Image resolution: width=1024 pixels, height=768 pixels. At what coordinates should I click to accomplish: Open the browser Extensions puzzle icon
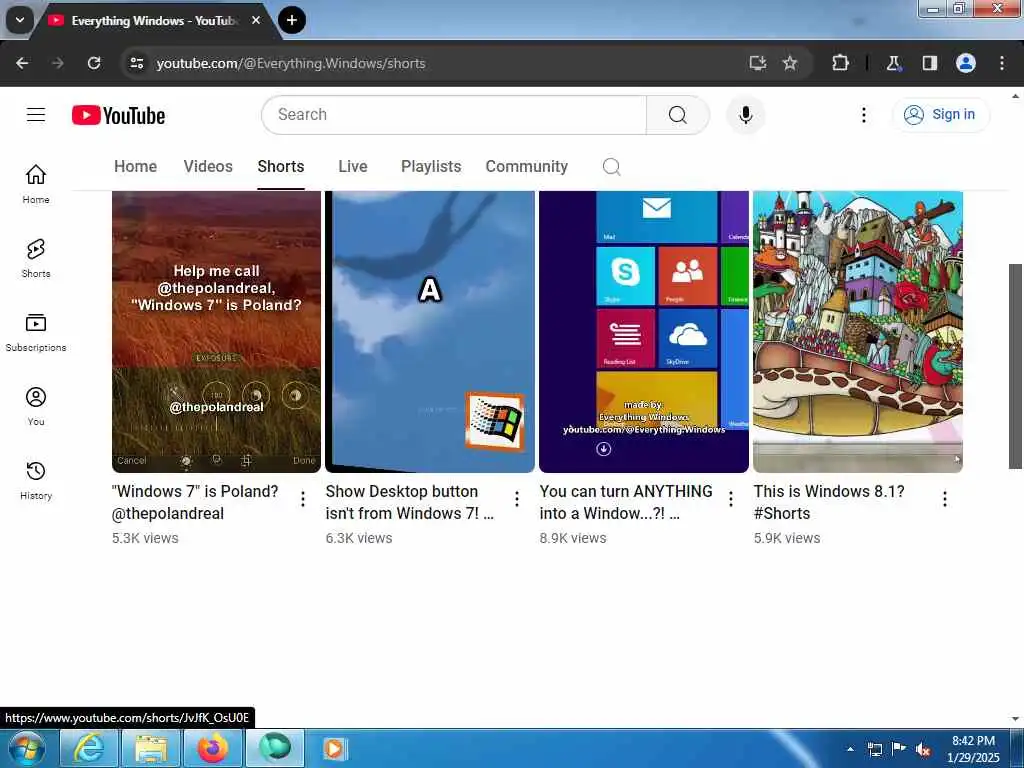click(840, 63)
